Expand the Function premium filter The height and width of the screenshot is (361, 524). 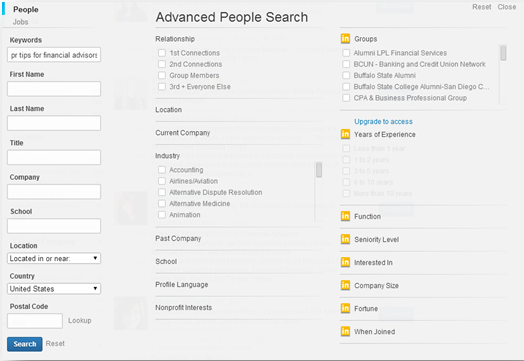pyautogui.click(x=367, y=216)
